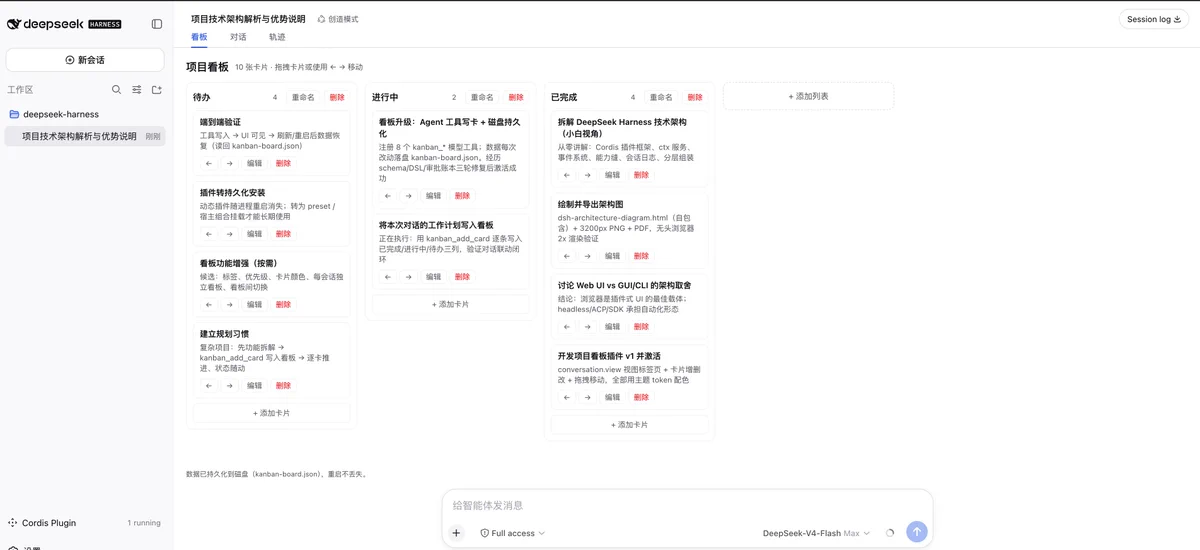The width and height of the screenshot is (1200, 550).
Task: Switch to the 对话 tab
Action: click(x=238, y=37)
